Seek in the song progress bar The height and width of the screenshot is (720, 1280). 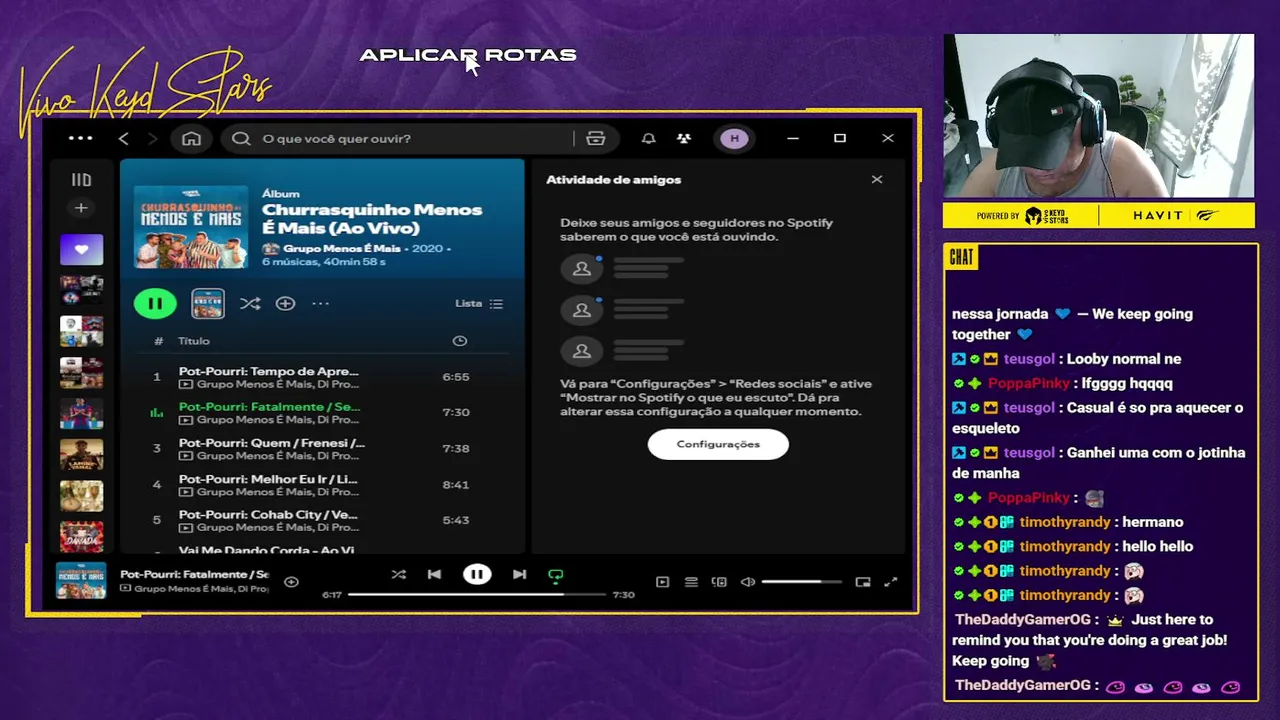[477, 595]
